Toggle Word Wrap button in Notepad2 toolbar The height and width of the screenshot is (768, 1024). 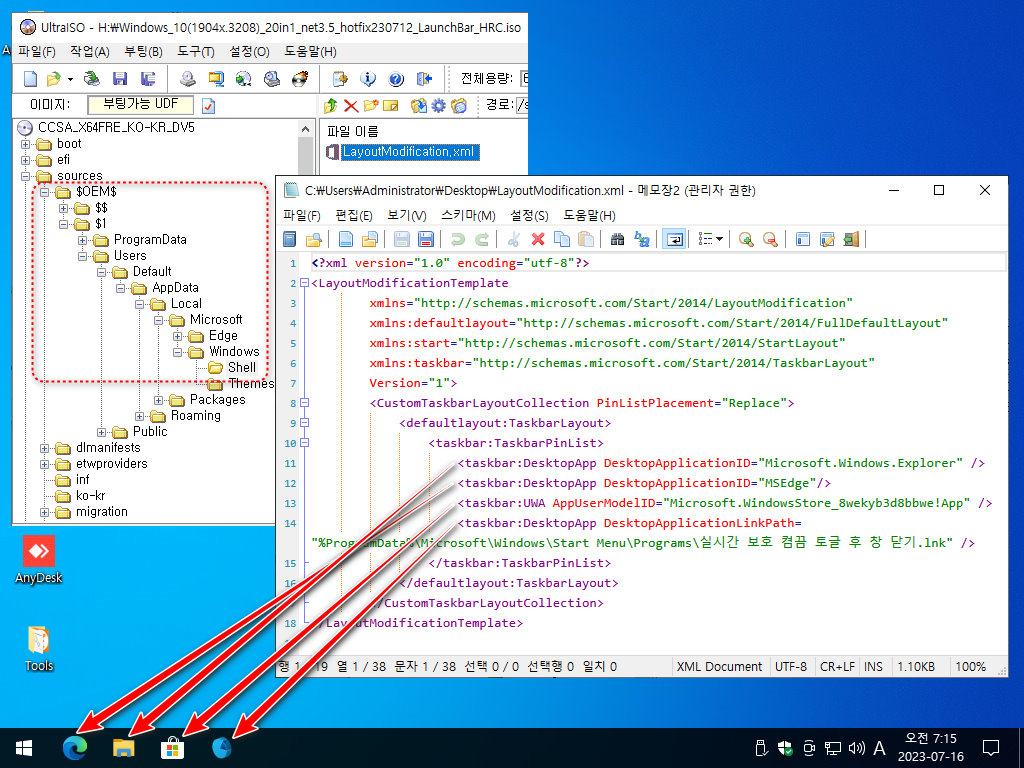click(674, 240)
